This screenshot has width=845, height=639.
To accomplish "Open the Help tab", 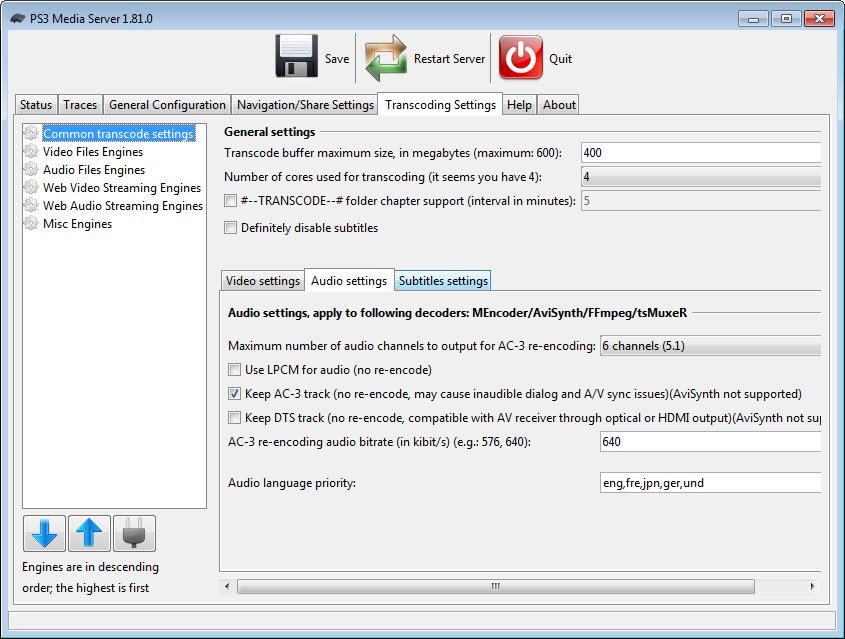I will pos(519,105).
